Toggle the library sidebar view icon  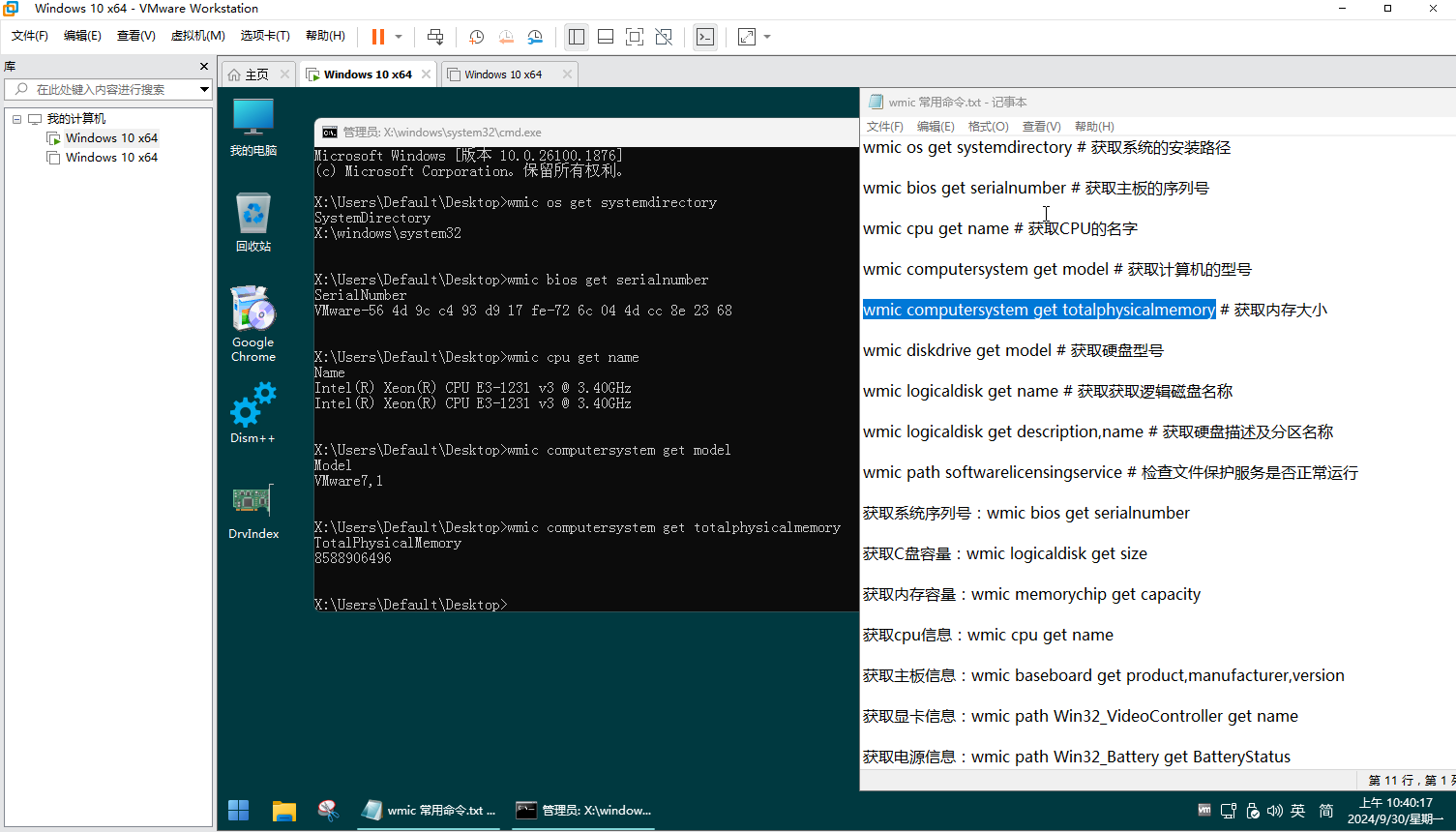[577, 37]
